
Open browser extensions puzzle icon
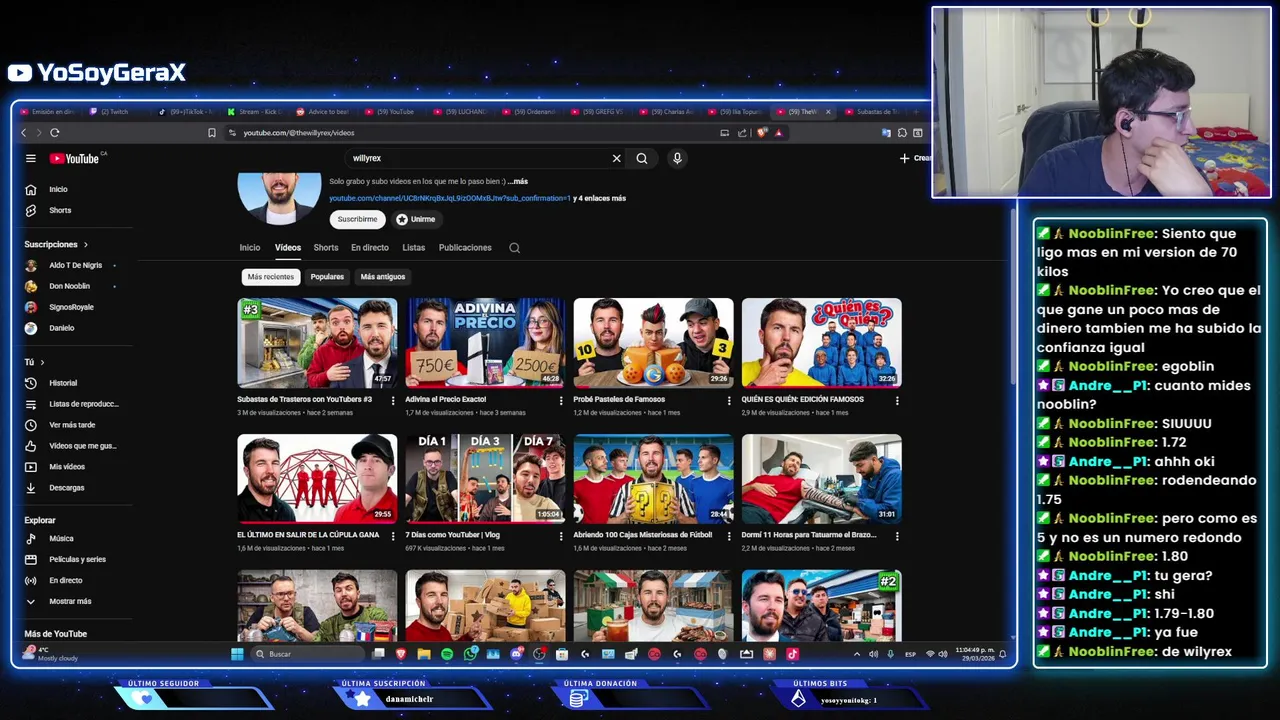[902, 132]
